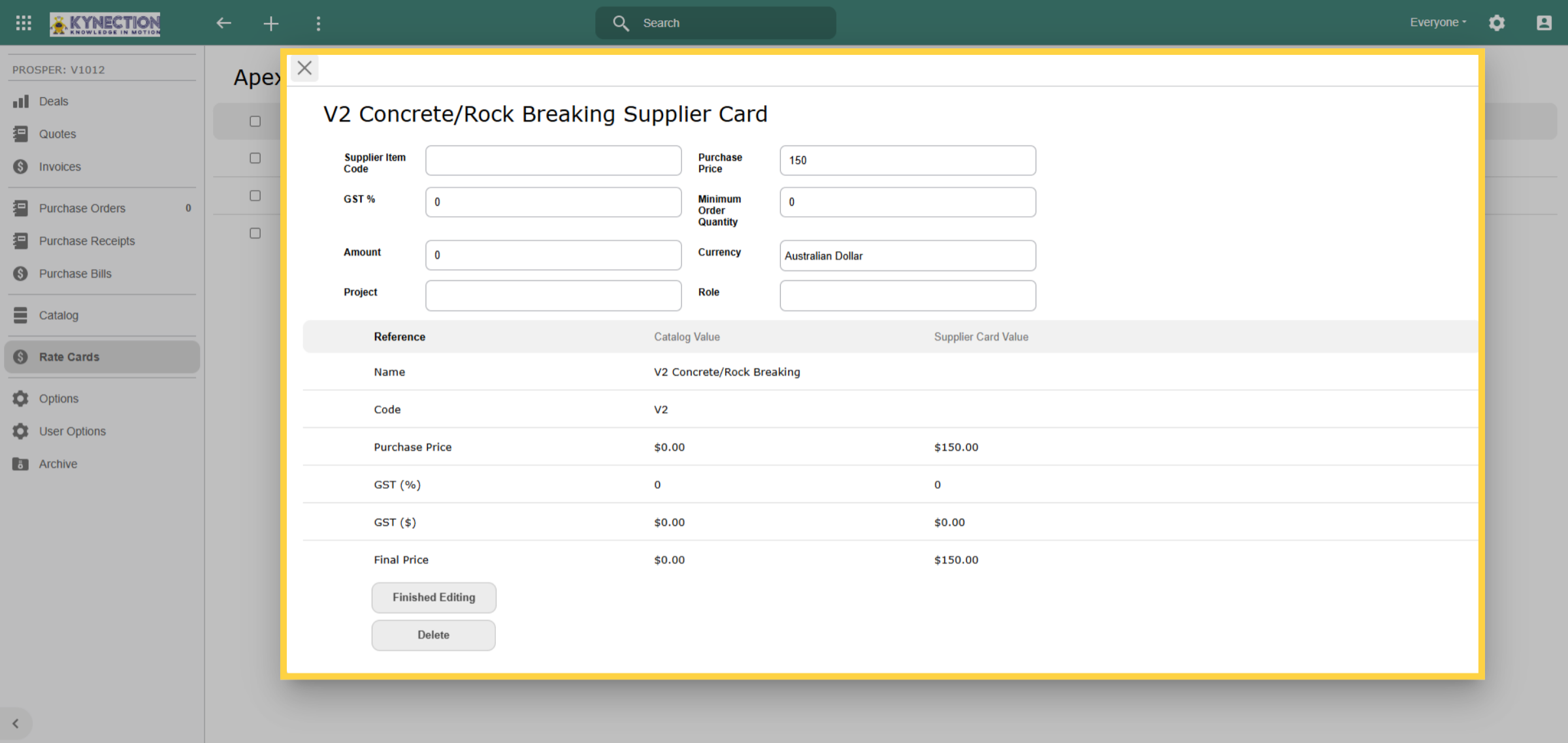Viewport: 1568px width, 743px height.
Task: Go back with the arrow icon
Action: 224,24
